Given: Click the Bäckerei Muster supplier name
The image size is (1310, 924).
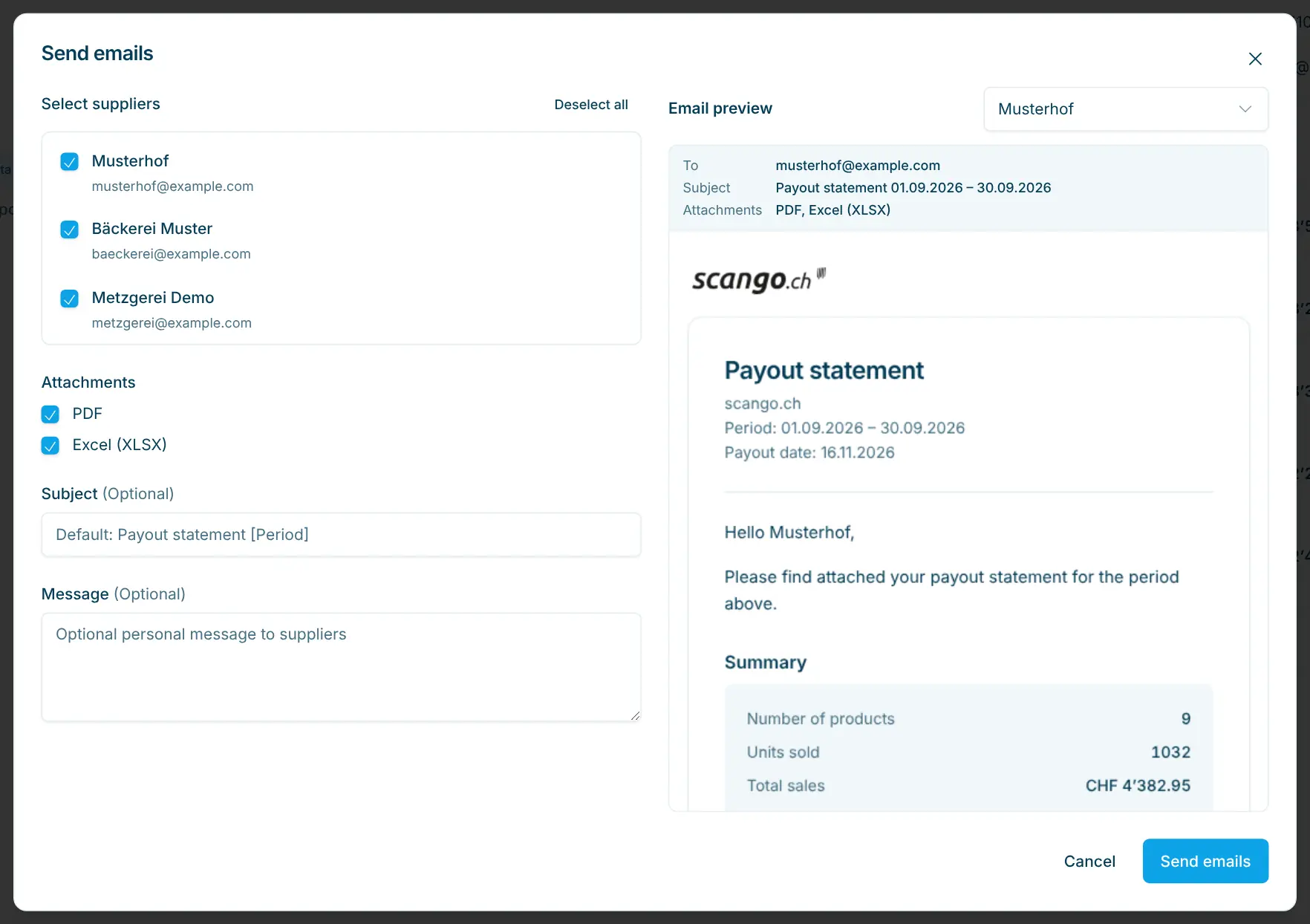Looking at the screenshot, I should coord(152,229).
